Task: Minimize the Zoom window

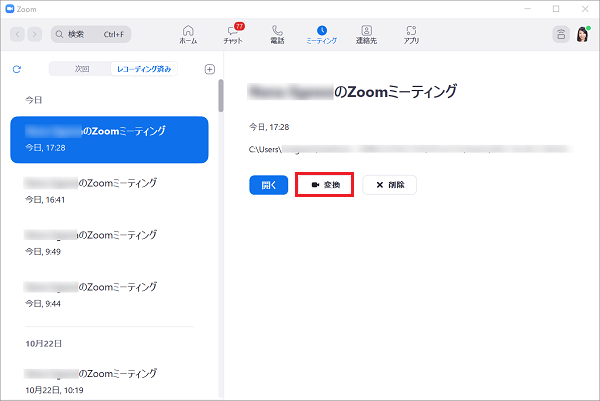Action: (528, 9)
